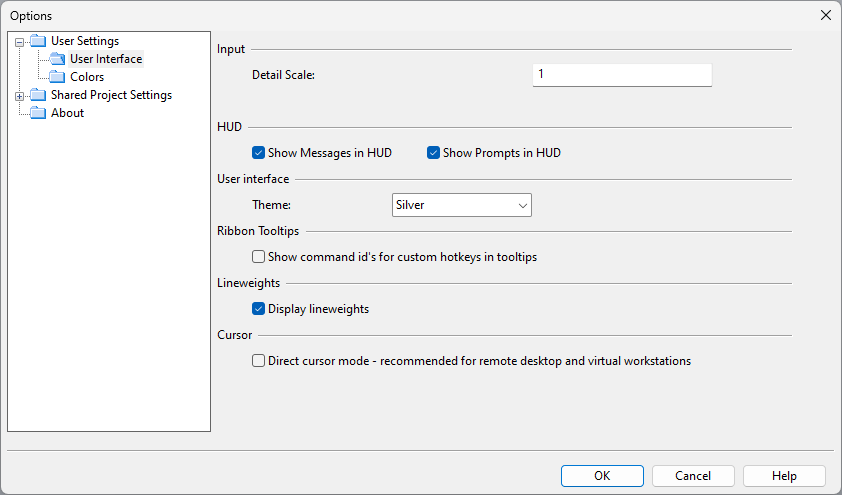This screenshot has height=495, width=842.
Task: Click the Shared Project Settings folder icon
Action: click(38, 95)
